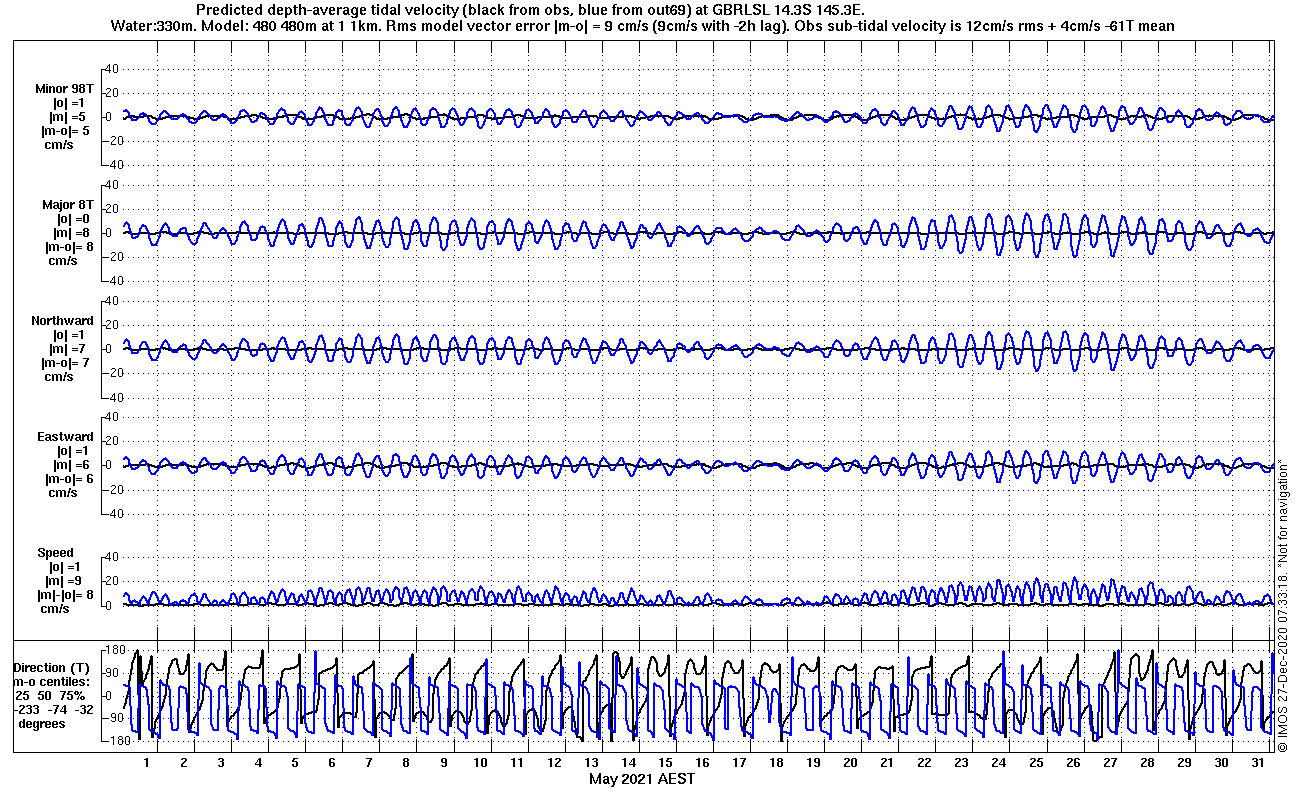Select the 'Major 8T' panel label
The height and width of the screenshot is (800, 1300).
click(x=68, y=205)
